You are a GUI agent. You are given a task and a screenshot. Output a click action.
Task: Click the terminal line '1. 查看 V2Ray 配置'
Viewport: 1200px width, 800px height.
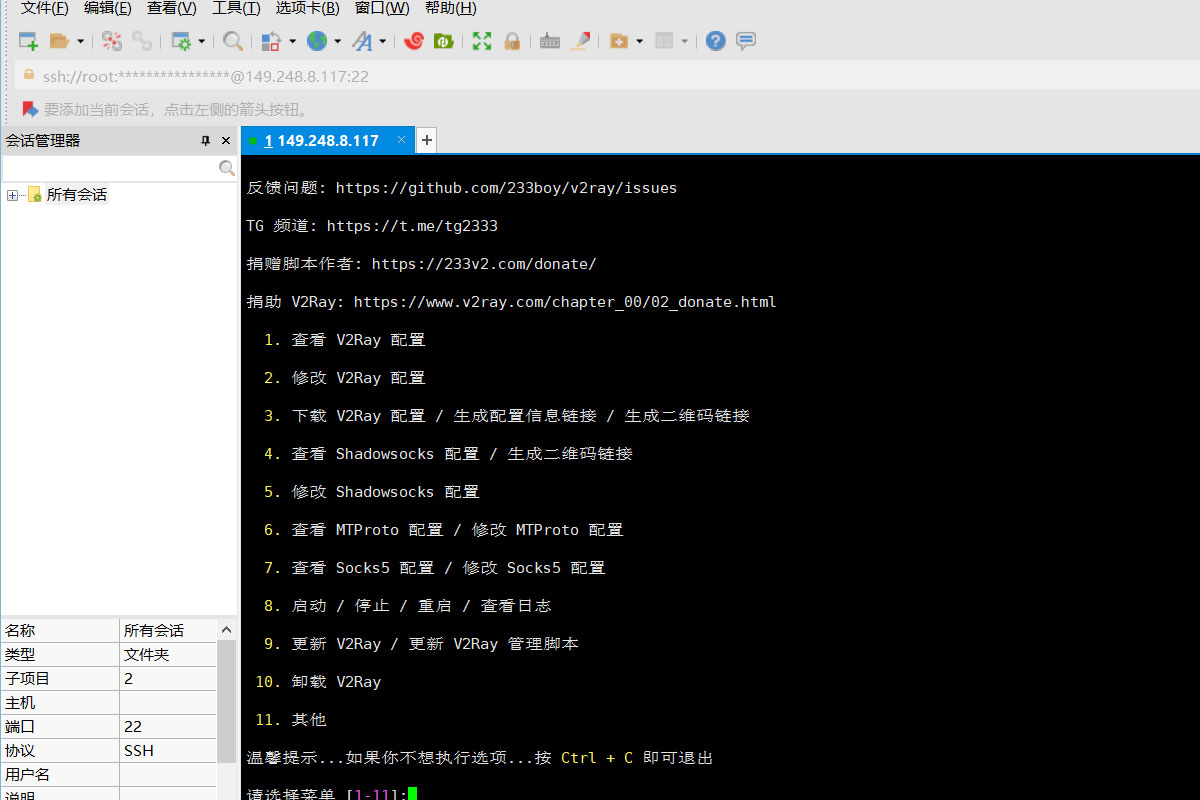point(345,340)
